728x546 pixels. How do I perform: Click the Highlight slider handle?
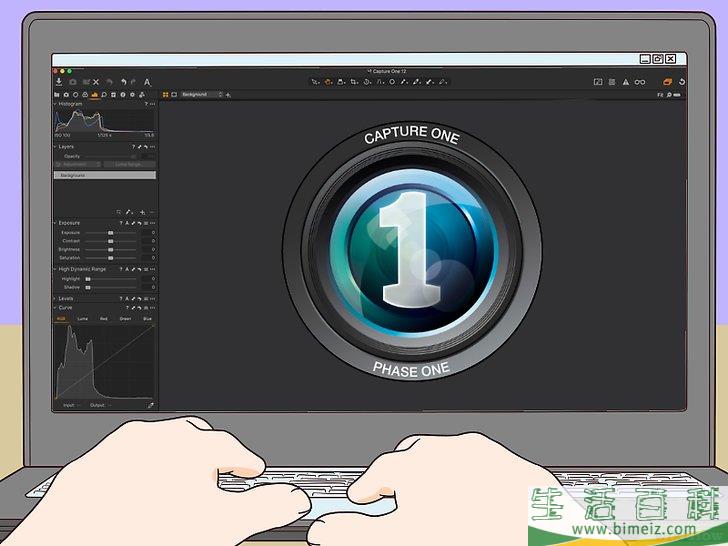(88, 279)
